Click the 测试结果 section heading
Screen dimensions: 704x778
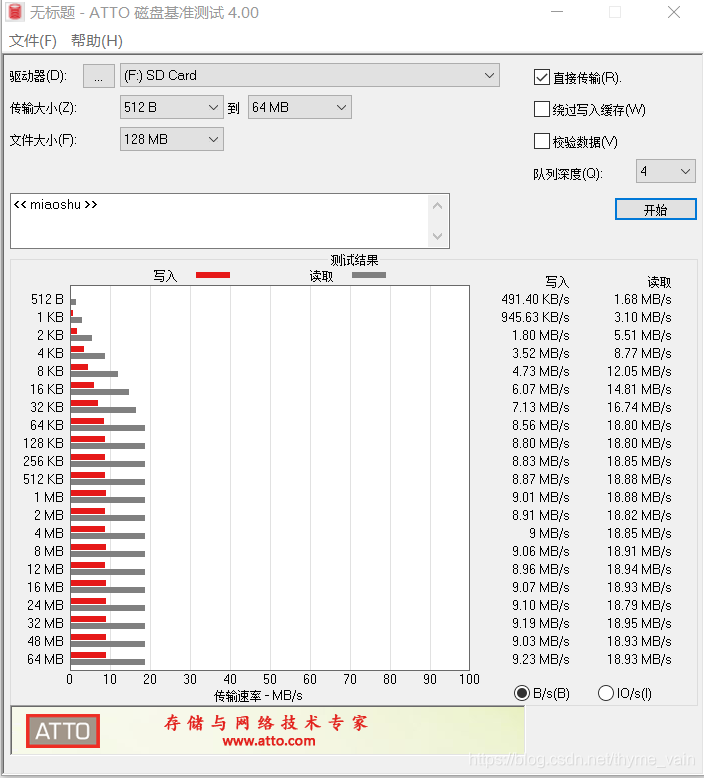(354, 260)
